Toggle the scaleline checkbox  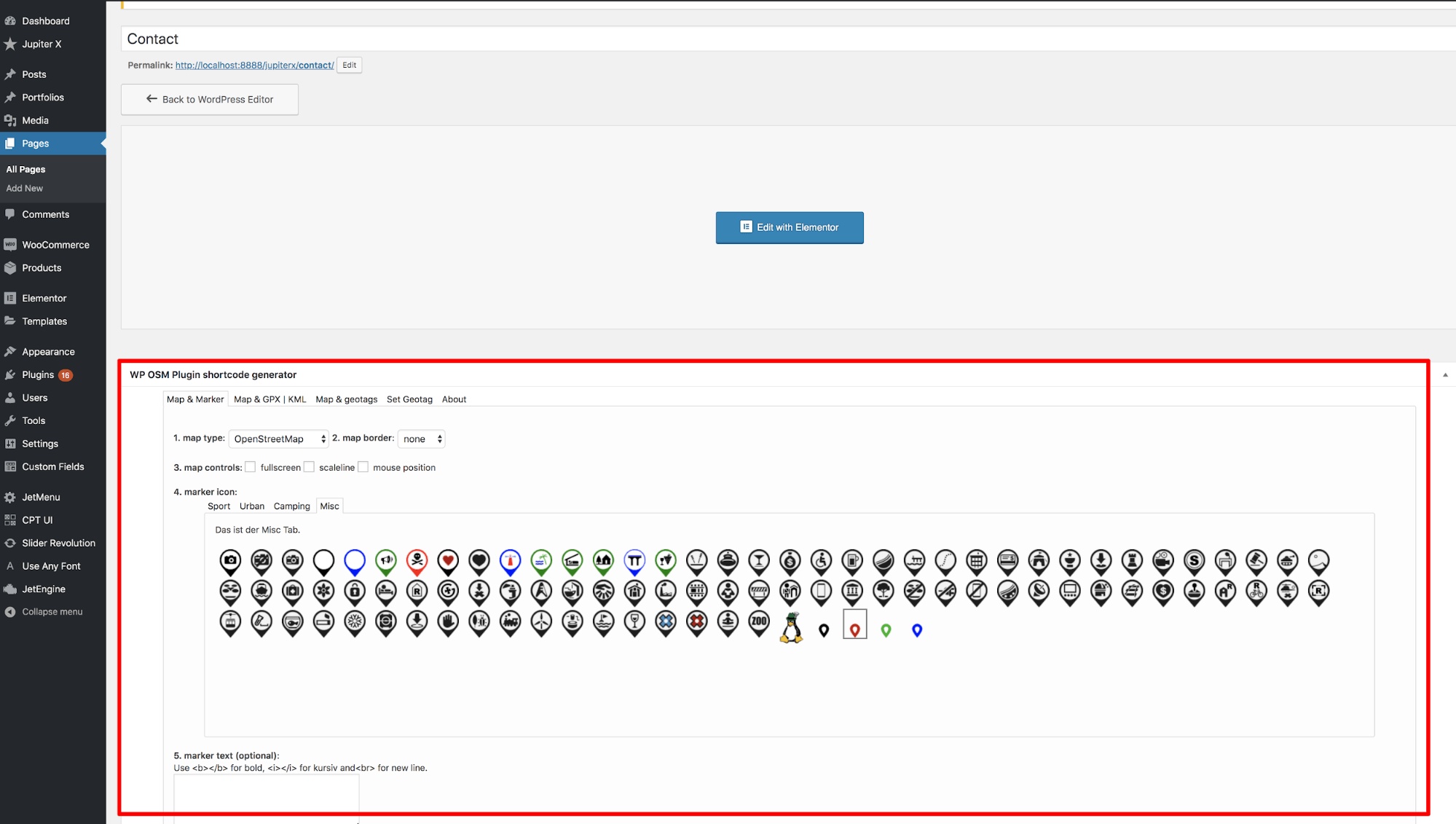coord(309,467)
